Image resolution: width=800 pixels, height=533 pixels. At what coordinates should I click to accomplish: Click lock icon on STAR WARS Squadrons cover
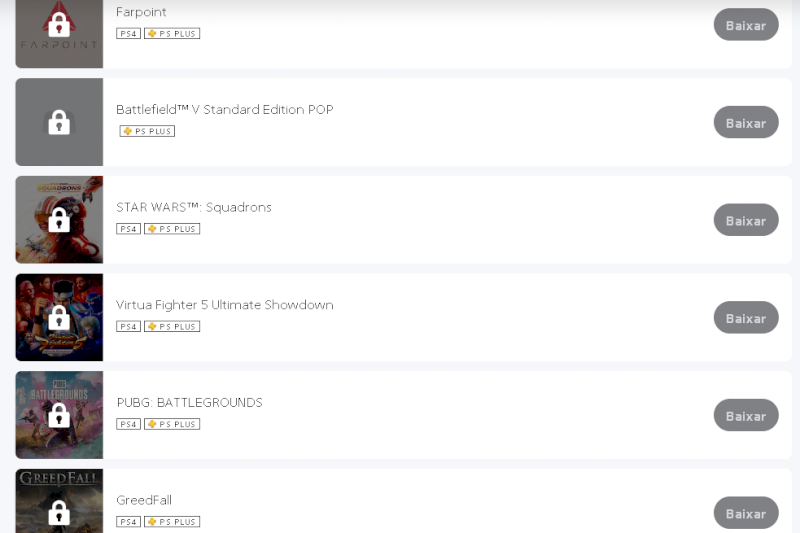point(59,220)
